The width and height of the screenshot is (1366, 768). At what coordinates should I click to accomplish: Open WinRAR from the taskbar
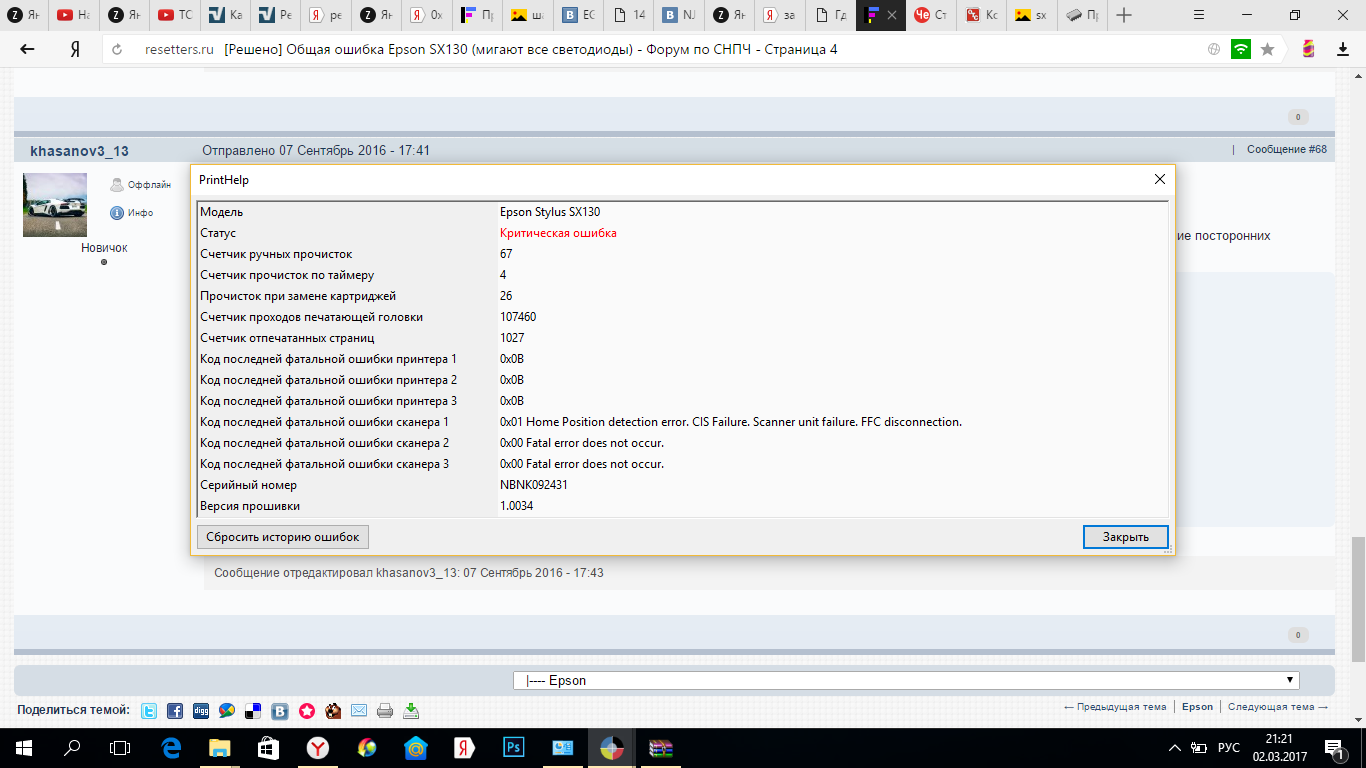pos(661,747)
